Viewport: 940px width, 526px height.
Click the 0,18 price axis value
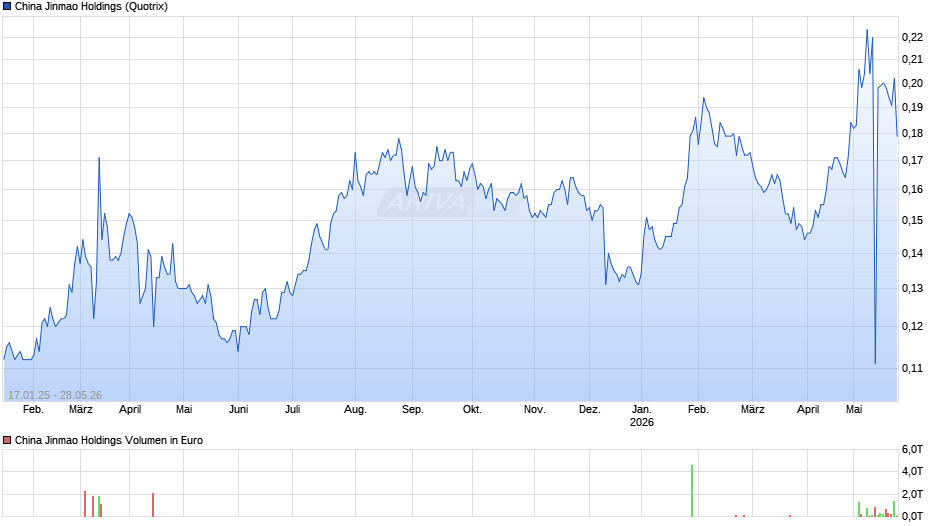click(912, 133)
